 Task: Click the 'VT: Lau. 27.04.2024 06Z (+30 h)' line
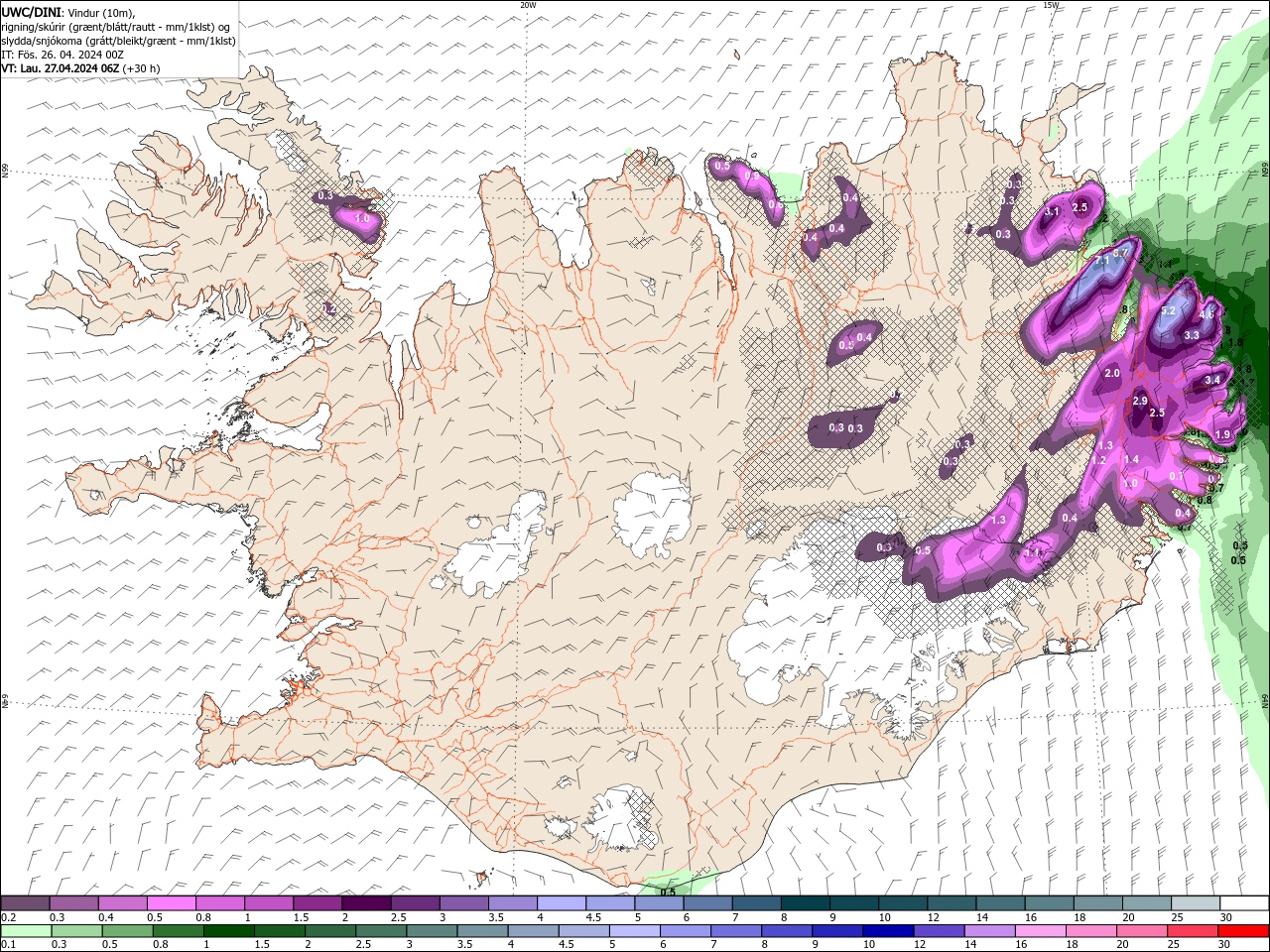80,68
